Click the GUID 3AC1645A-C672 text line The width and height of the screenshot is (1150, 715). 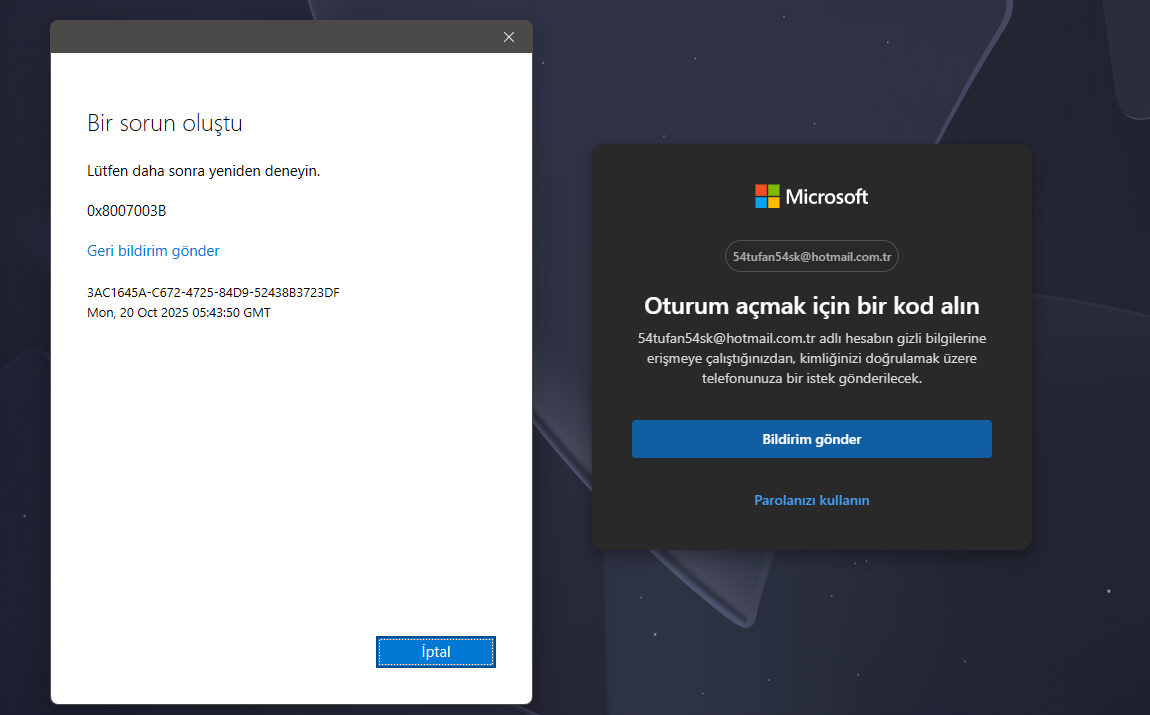213,293
